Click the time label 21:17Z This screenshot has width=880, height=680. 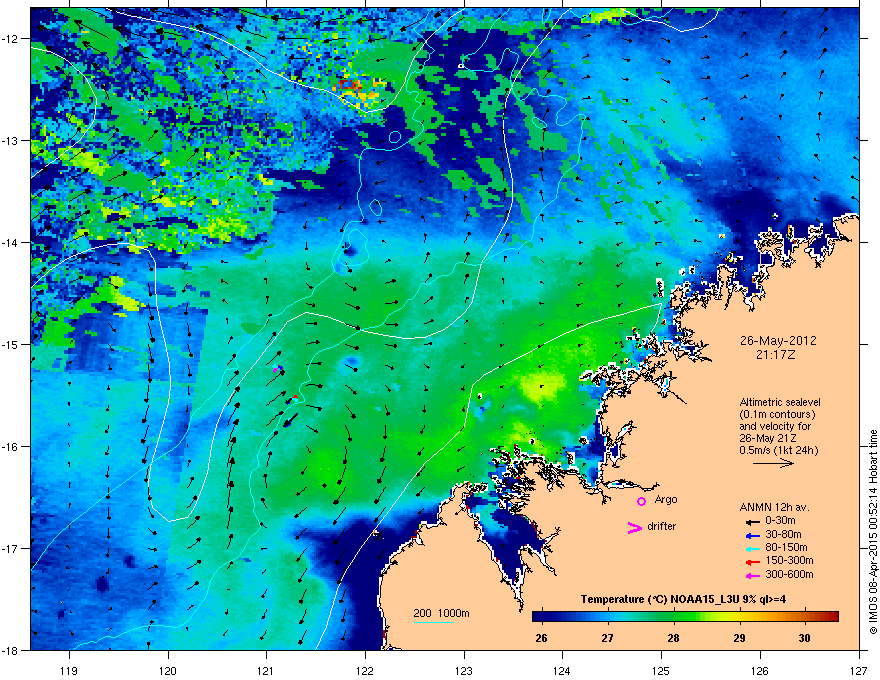tap(775, 355)
